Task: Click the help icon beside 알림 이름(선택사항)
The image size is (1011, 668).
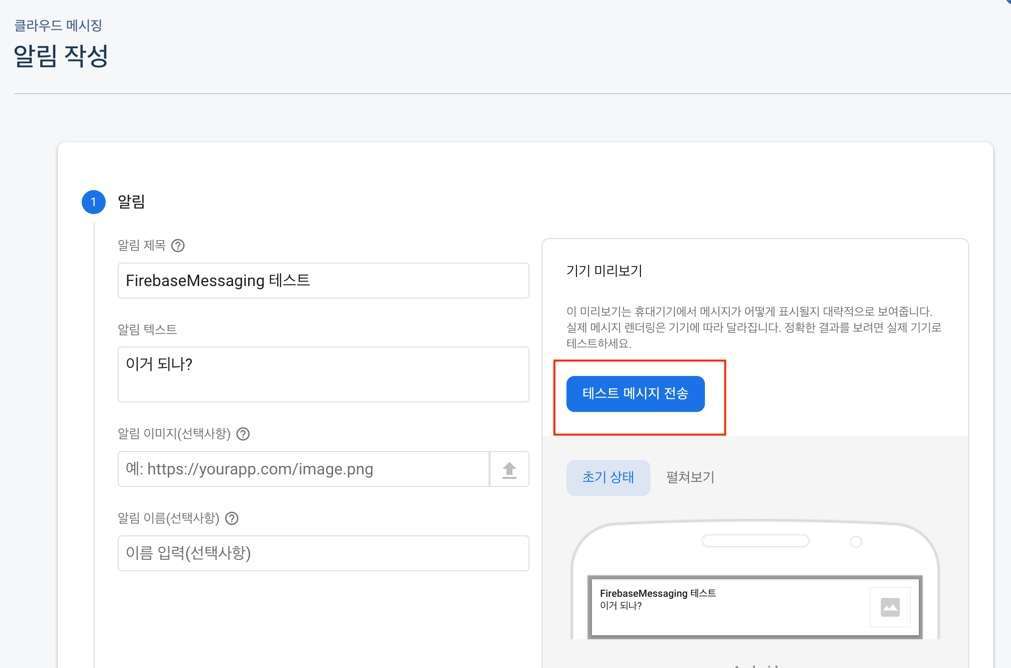Action: pos(232,519)
